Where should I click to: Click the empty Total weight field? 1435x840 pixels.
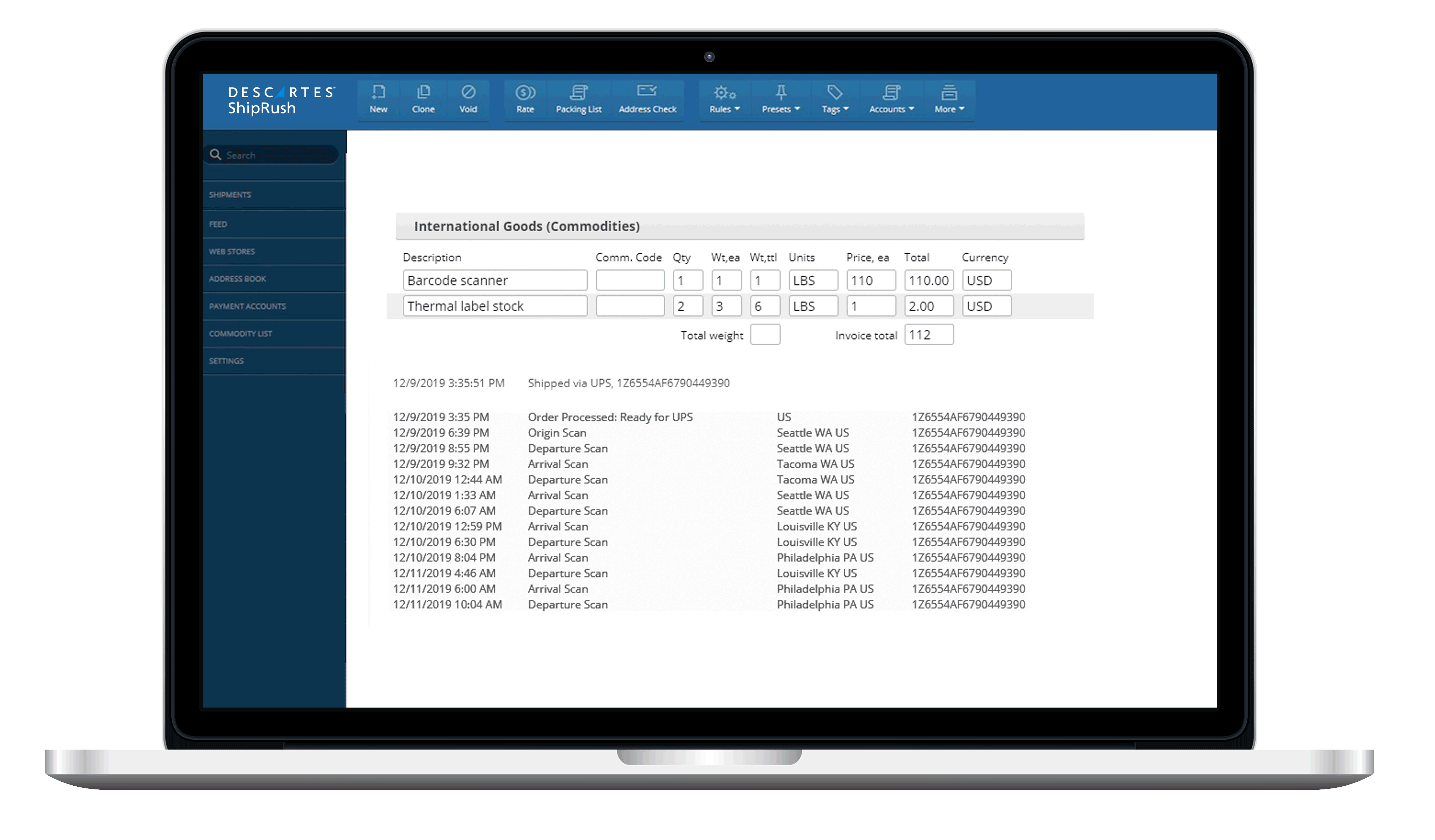point(765,334)
